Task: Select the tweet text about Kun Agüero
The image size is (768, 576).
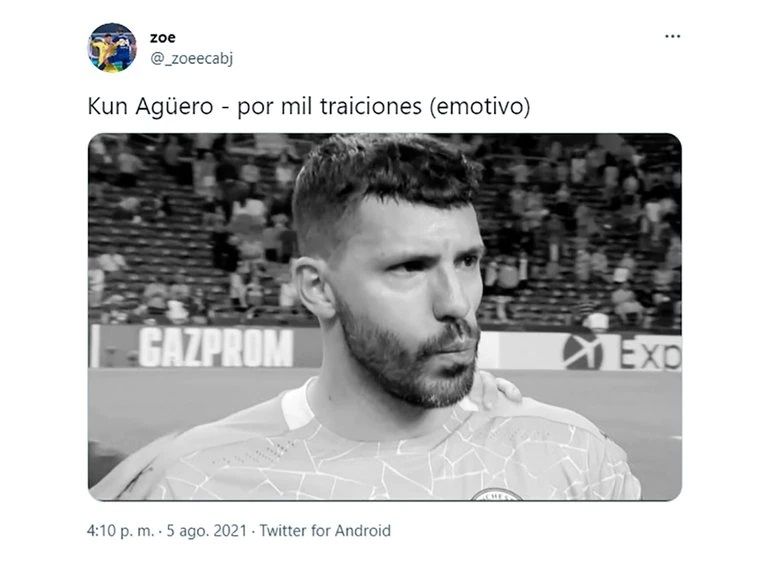Action: [x=309, y=106]
